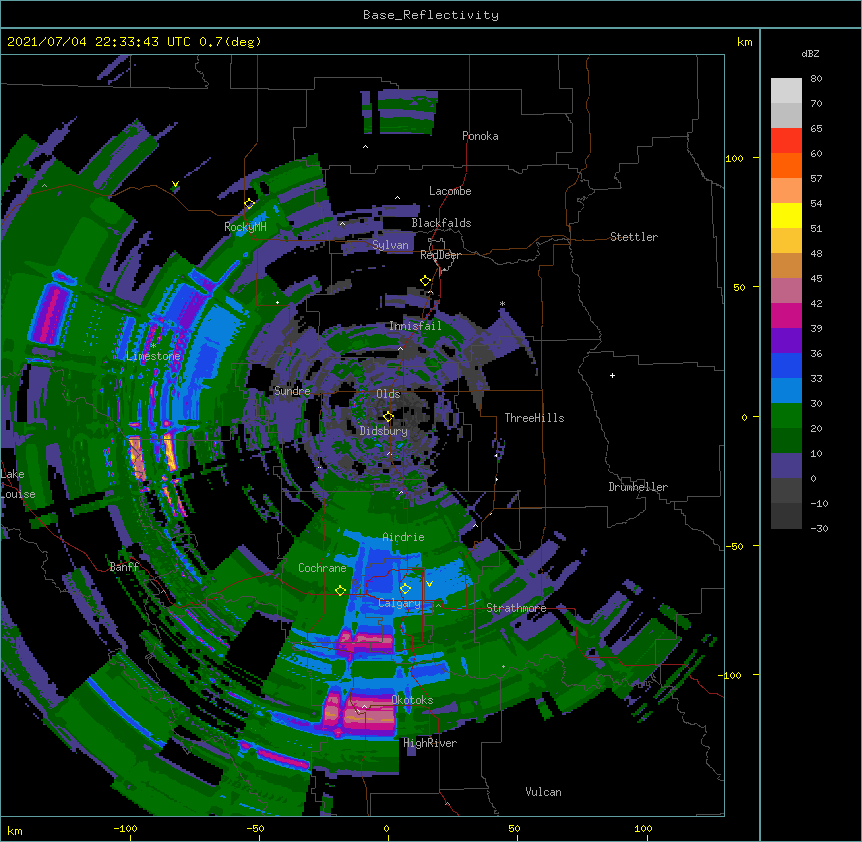
Task: Click the yellow diamond marker near RockyMH
Action: point(250,203)
